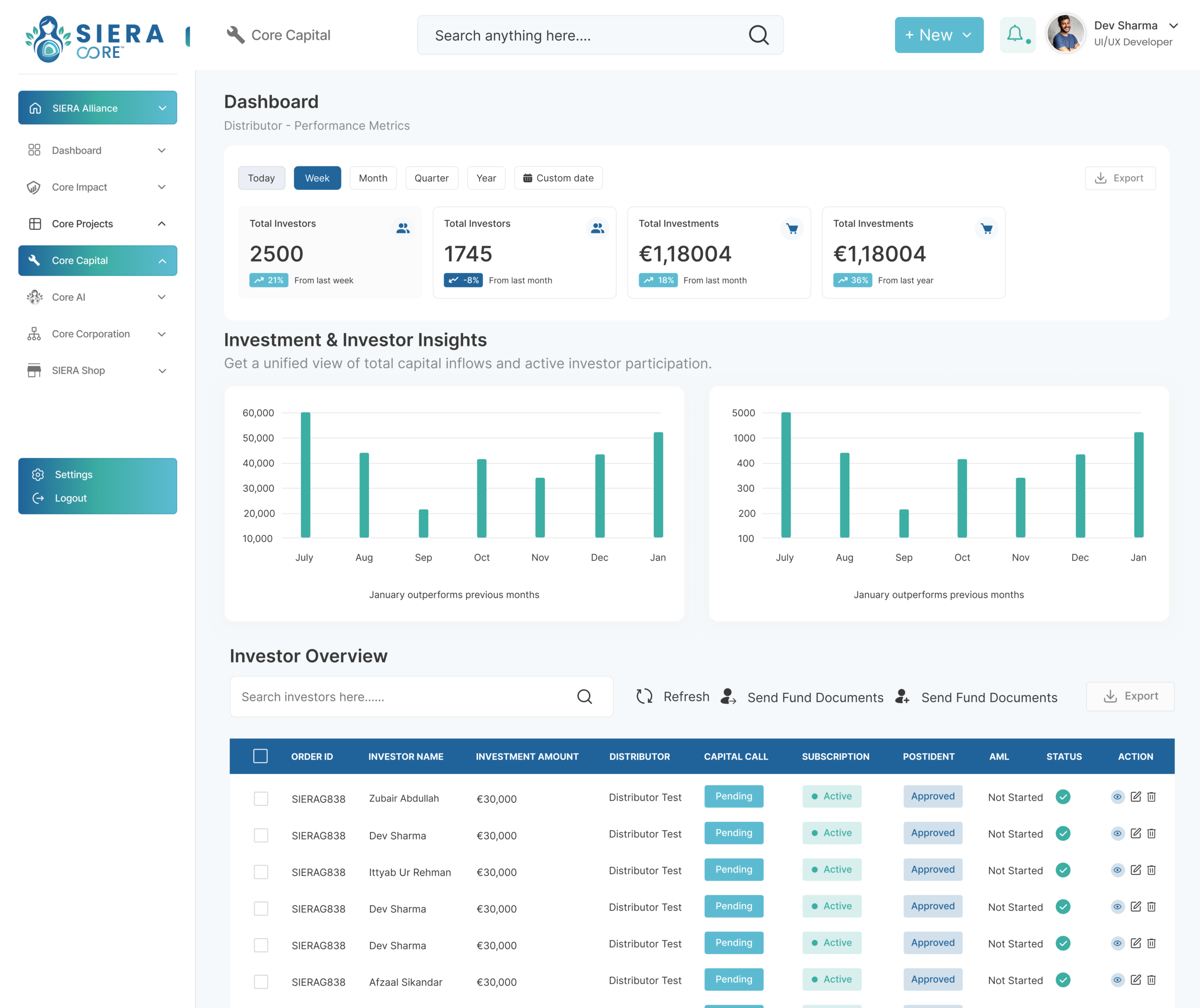Export the performance metrics data

1120,178
